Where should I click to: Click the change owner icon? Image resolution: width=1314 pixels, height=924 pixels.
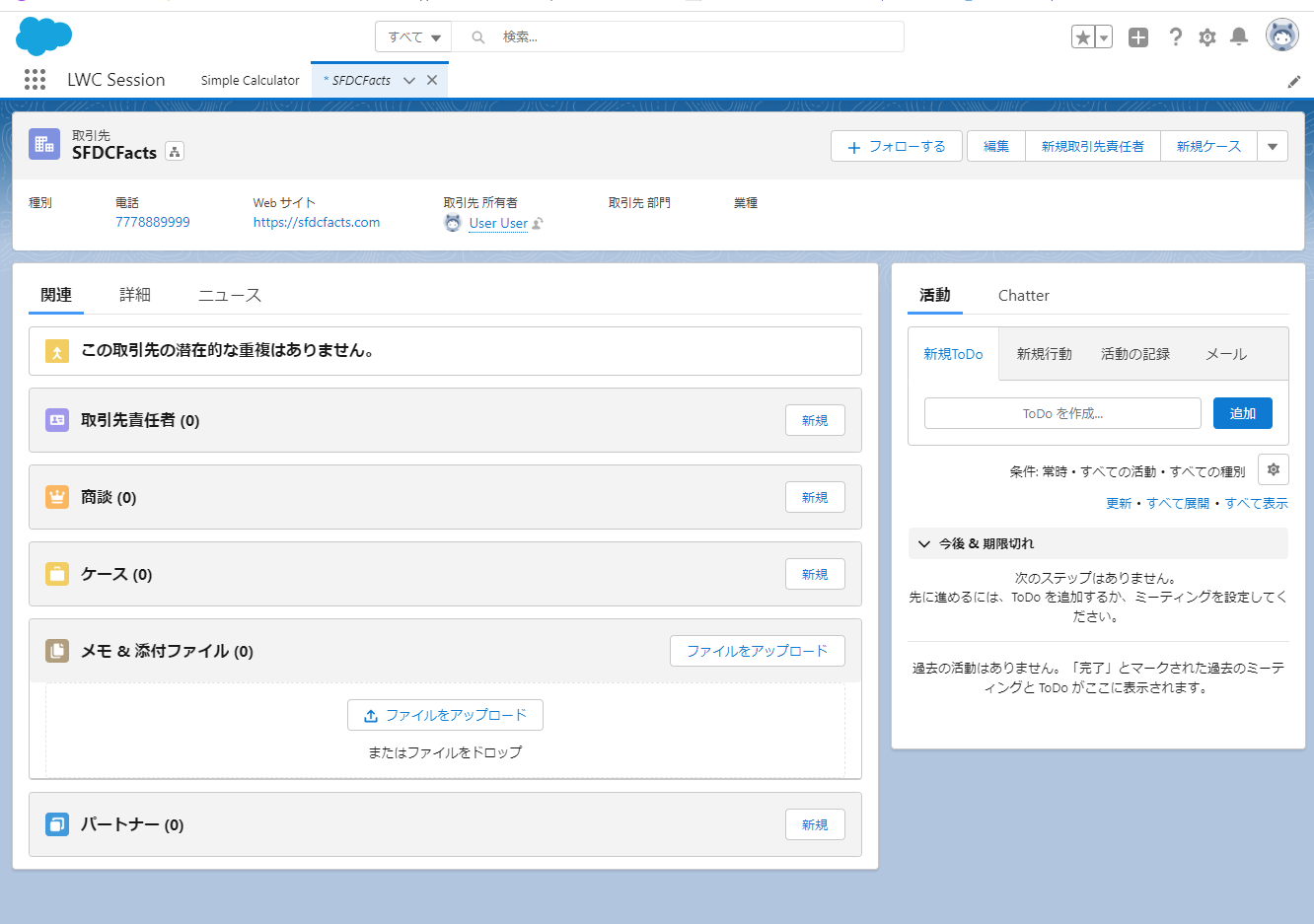coord(538,224)
